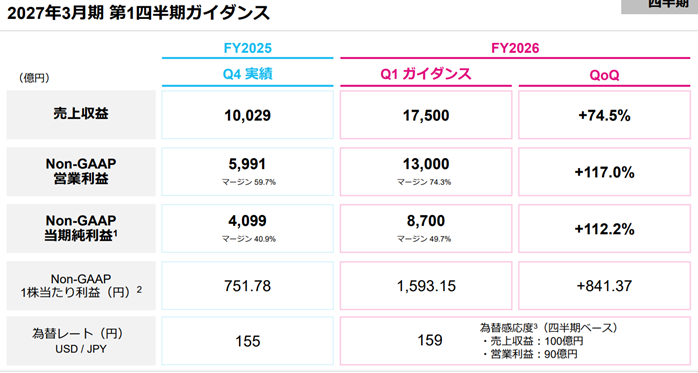Click the Q4 実績 subheader
The width and height of the screenshot is (698, 373).
pyautogui.click(x=248, y=74)
